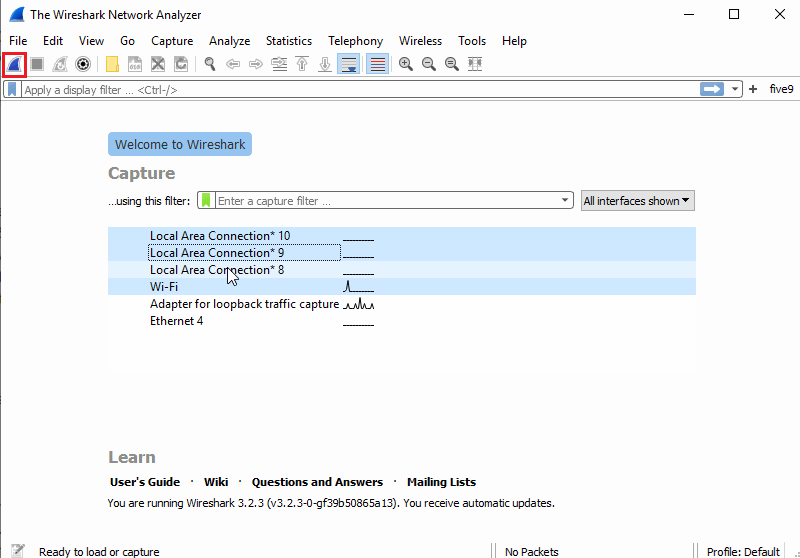Image resolution: width=800 pixels, height=558 pixels.
Task: Open display filter history dropdown
Action: [735, 90]
